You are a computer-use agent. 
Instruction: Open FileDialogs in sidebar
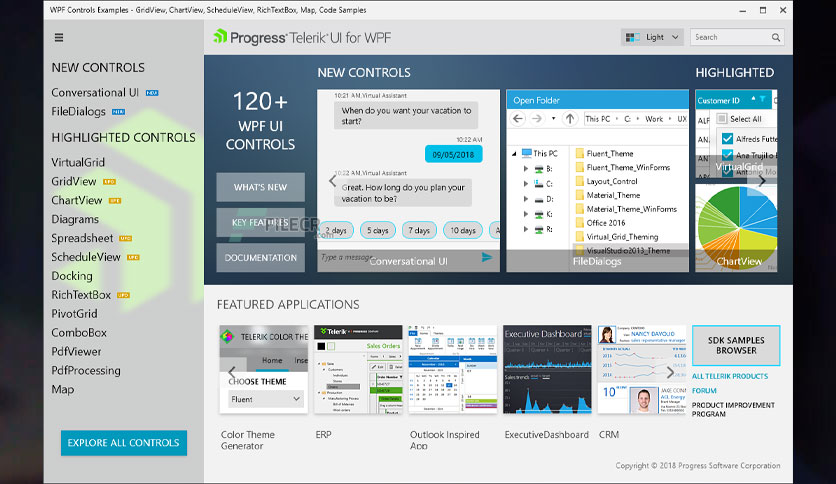[x=78, y=111]
